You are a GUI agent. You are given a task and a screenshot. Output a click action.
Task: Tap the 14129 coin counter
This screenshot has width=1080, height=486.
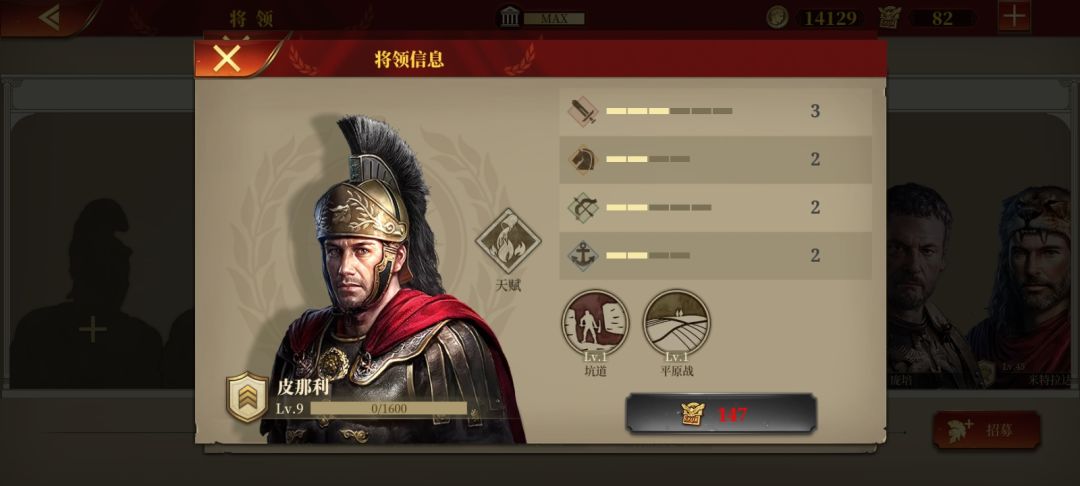[x=815, y=18]
